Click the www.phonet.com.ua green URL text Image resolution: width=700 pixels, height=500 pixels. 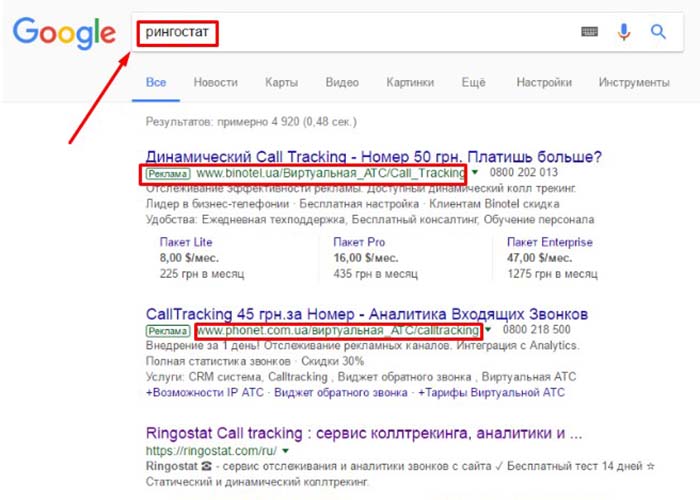pos(338,331)
